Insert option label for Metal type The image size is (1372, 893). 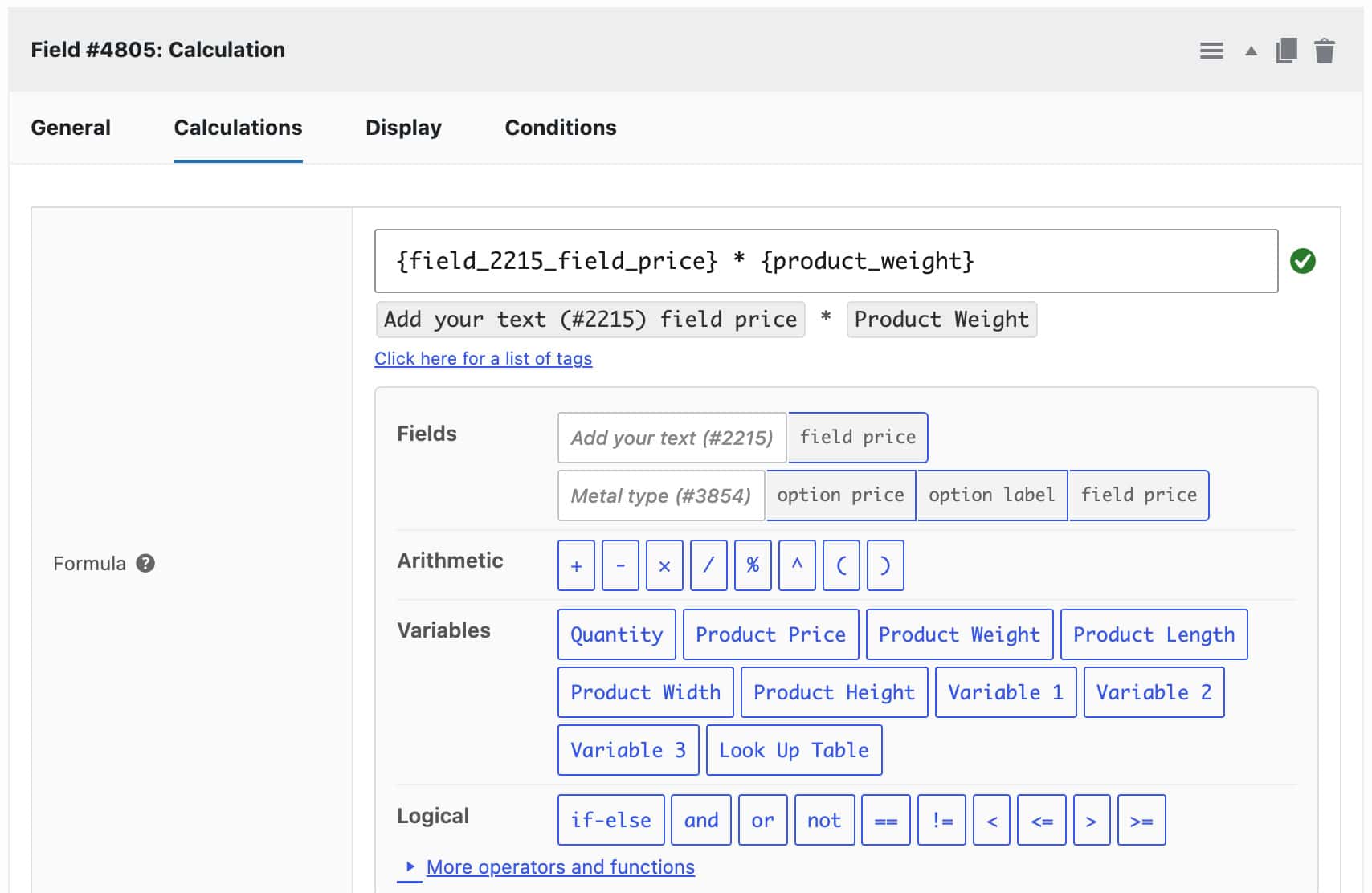coord(992,495)
